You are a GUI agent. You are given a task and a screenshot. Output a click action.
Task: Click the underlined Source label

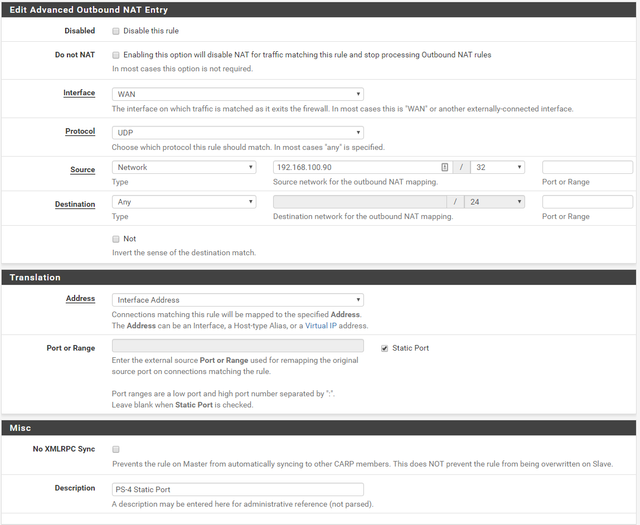82,170
